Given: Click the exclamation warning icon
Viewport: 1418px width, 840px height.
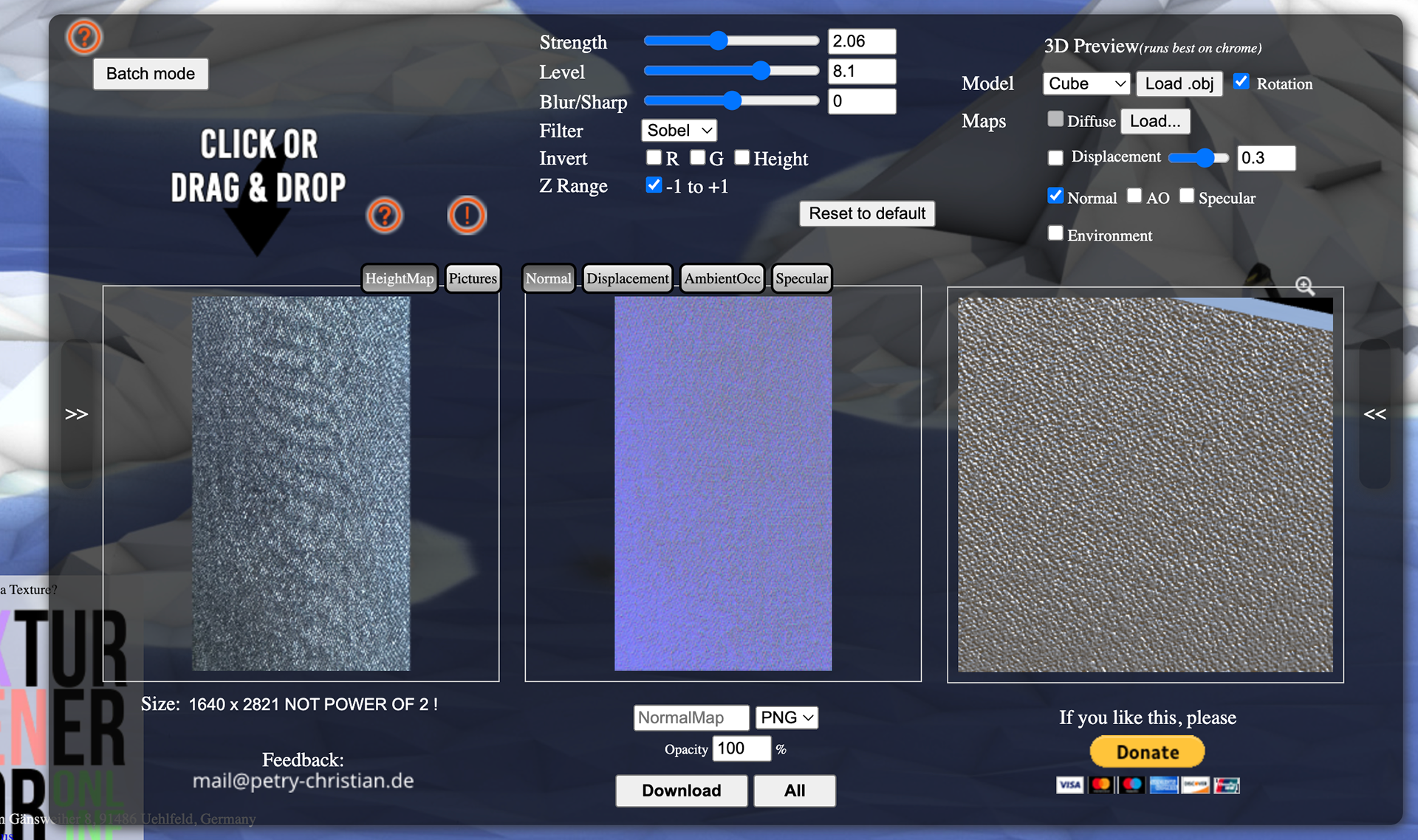Looking at the screenshot, I should tap(467, 216).
